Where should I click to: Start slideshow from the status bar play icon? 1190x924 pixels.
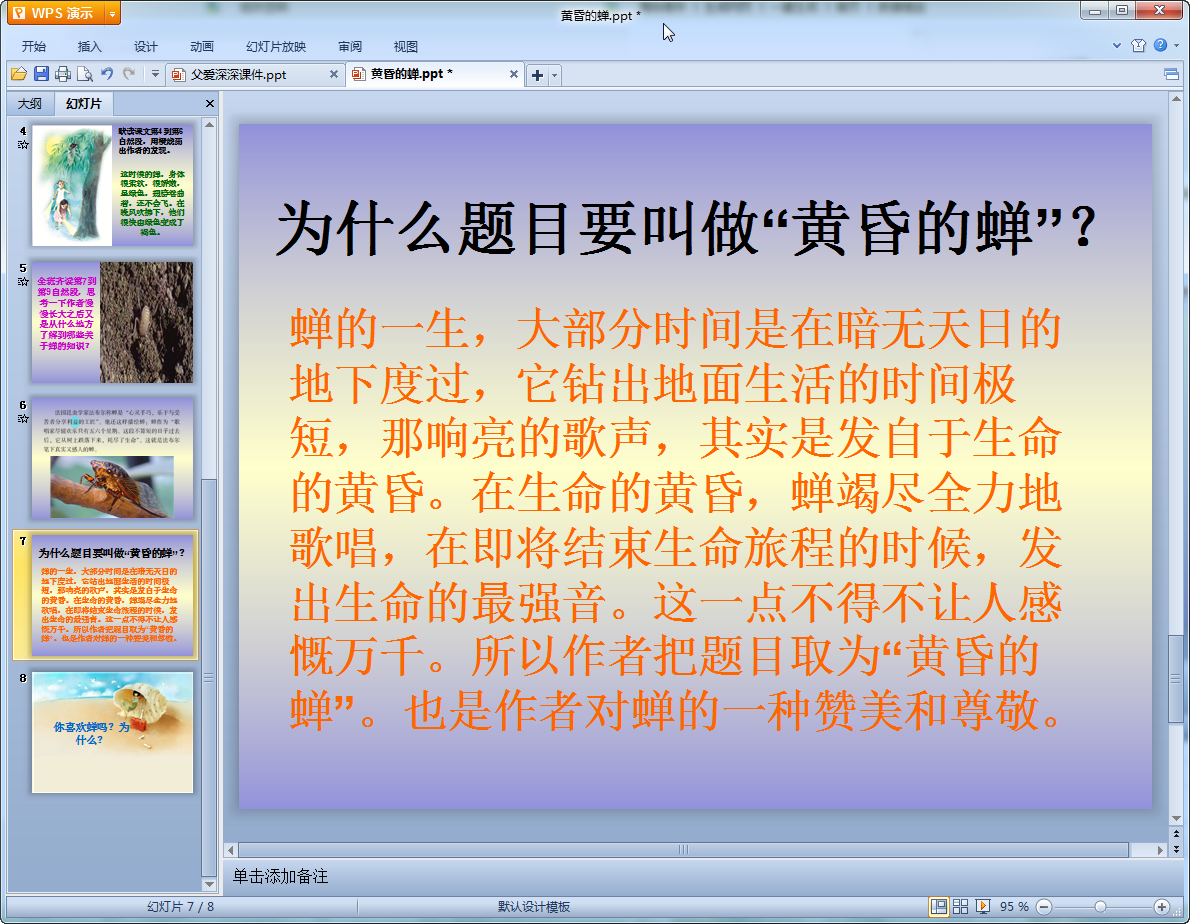point(983,907)
